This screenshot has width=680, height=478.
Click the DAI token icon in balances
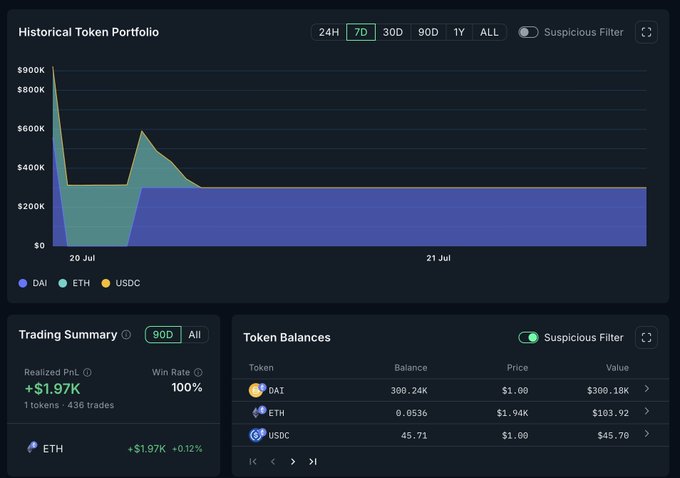tap(257, 390)
